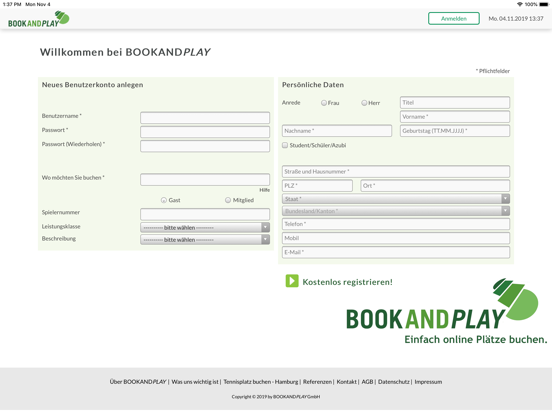
Task: Select the Frau radio button
Action: coord(324,103)
